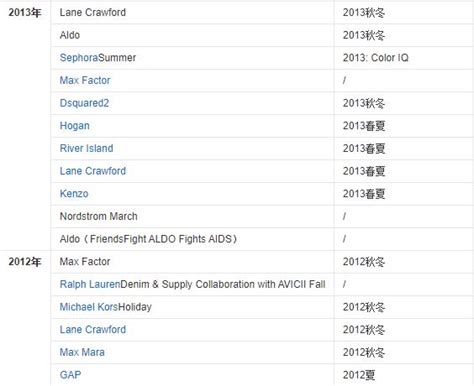Image resolution: width=474 pixels, height=386 pixels.
Task: Visit the Max Mara link
Action: (82, 352)
